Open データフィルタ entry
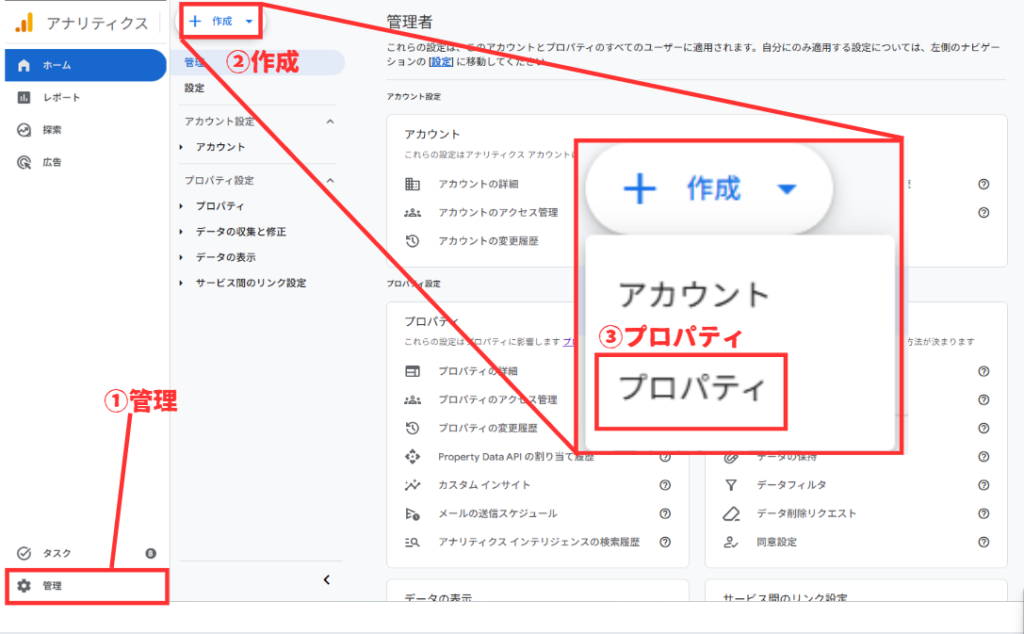The height and width of the screenshot is (634, 1024). tap(792, 485)
